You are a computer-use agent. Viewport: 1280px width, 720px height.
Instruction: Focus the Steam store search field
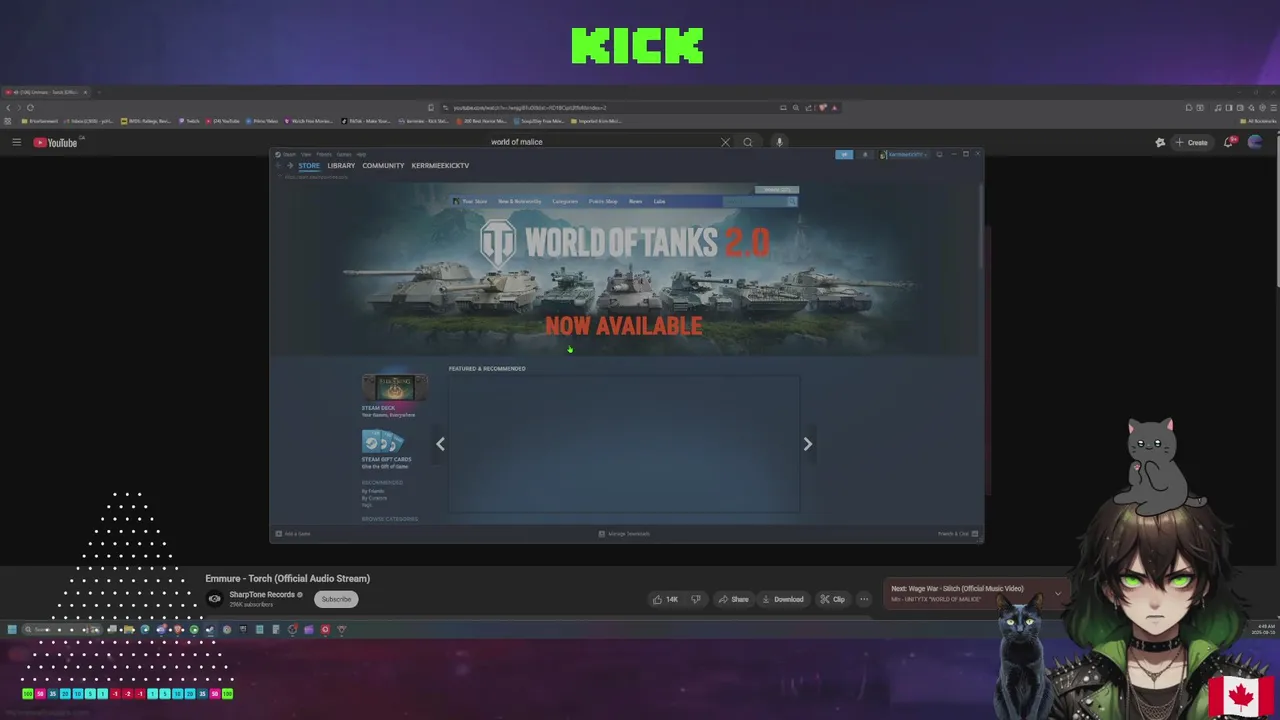[x=755, y=201]
